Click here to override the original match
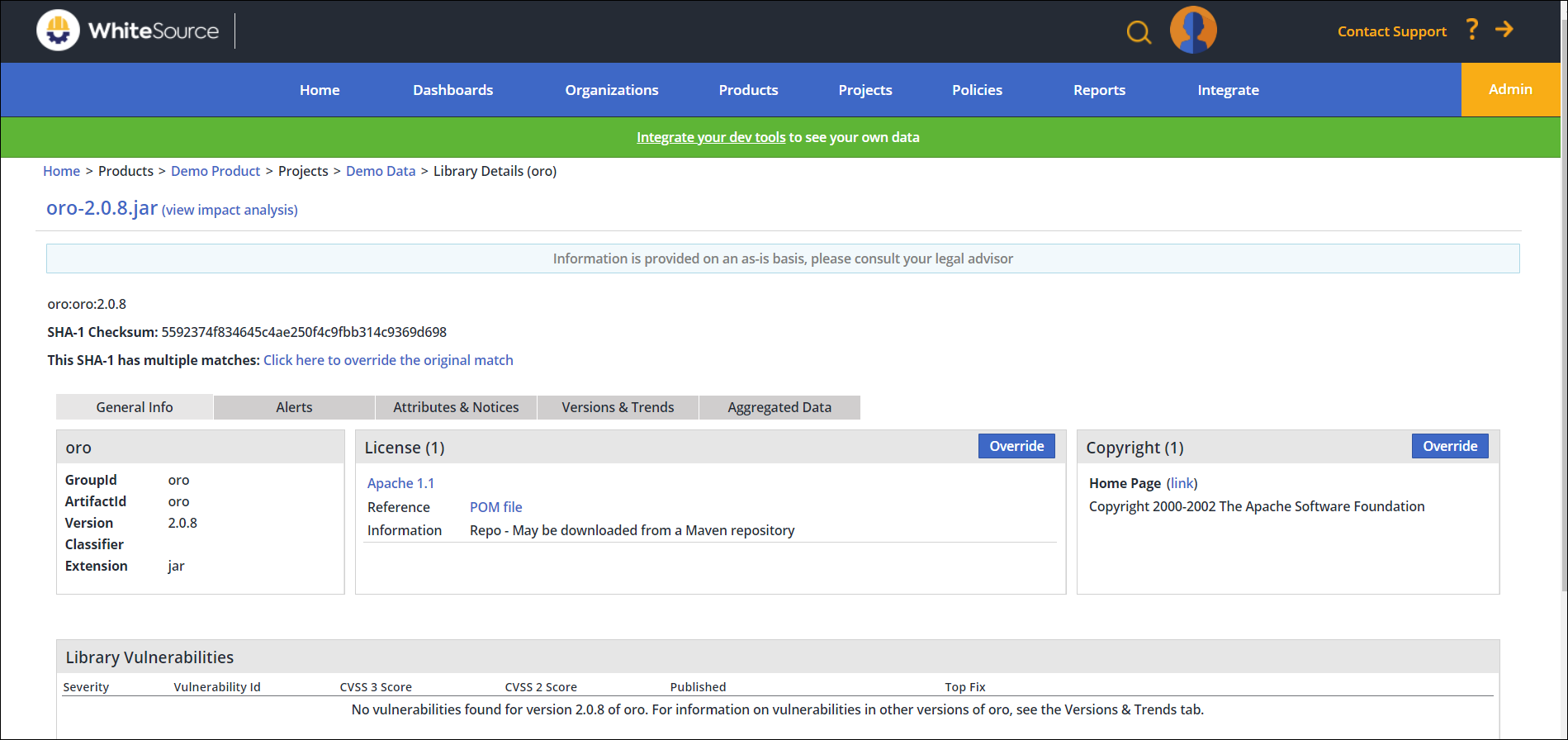Image resolution: width=1568 pixels, height=740 pixels. coord(388,360)
